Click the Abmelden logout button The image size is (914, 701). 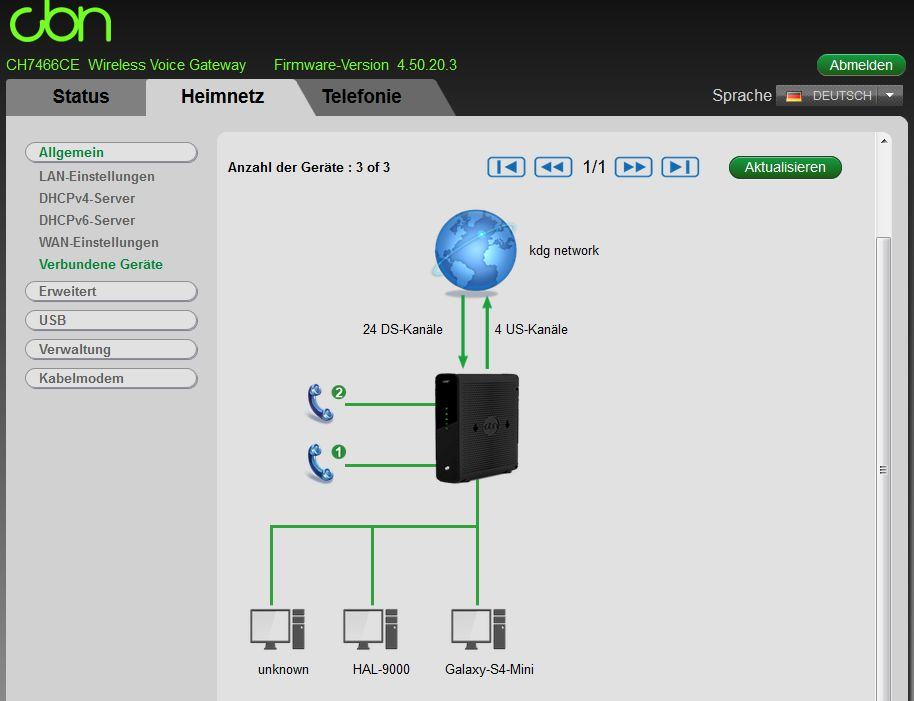coord(861,65)
